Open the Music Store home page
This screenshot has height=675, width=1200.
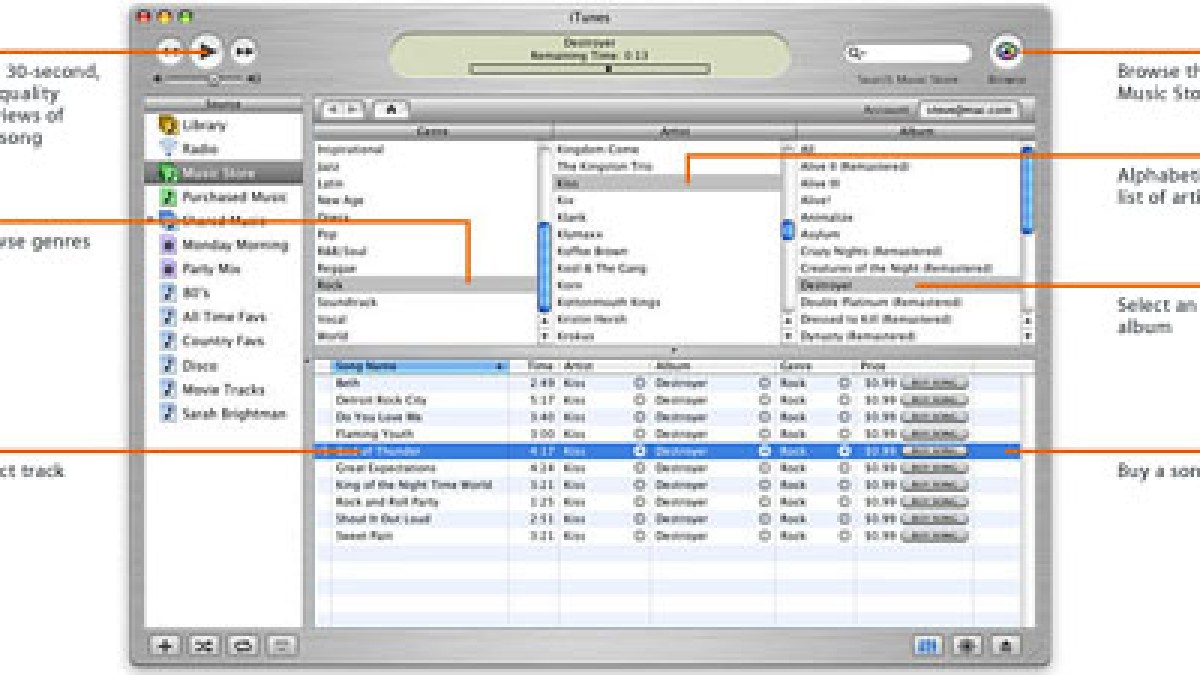(391, 110)
